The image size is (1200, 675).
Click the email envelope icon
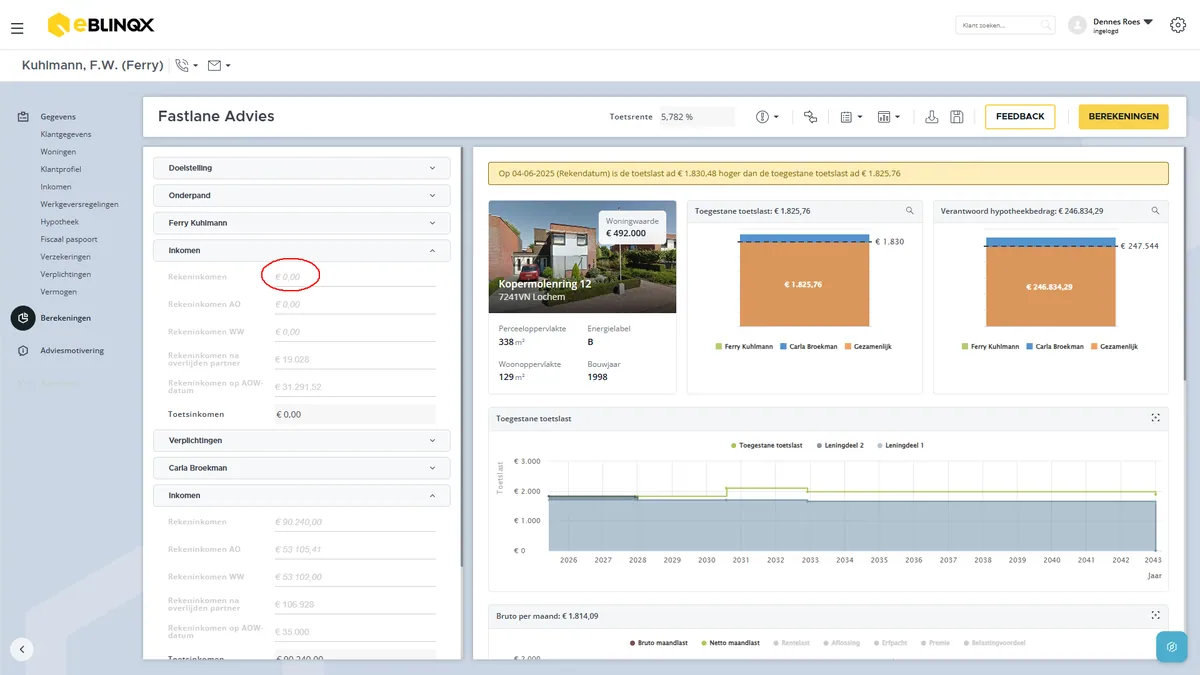(214, 65)
